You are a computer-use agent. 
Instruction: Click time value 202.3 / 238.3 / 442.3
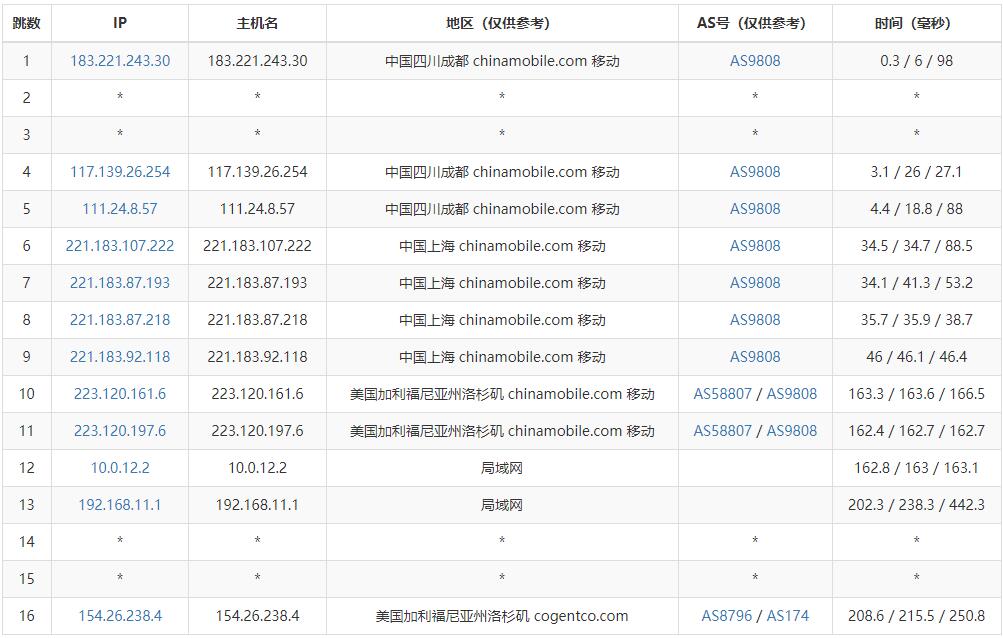[916, 505]
